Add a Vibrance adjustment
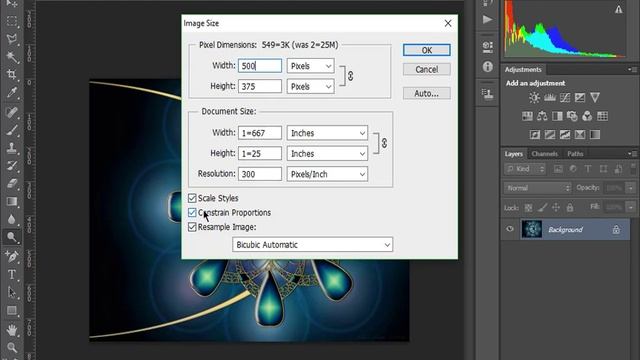The width and height of the screenshot is (640, 360). point(595,98)
